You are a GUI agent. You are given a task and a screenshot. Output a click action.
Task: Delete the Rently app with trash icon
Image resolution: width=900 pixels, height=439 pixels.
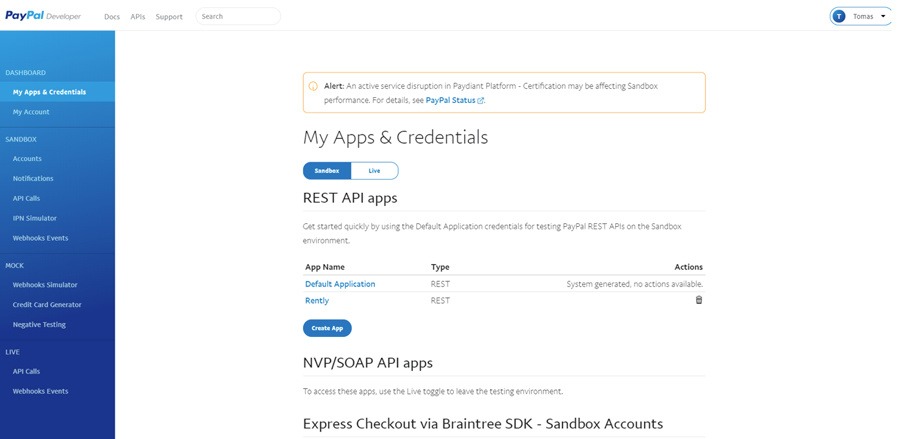coord(699,300)
